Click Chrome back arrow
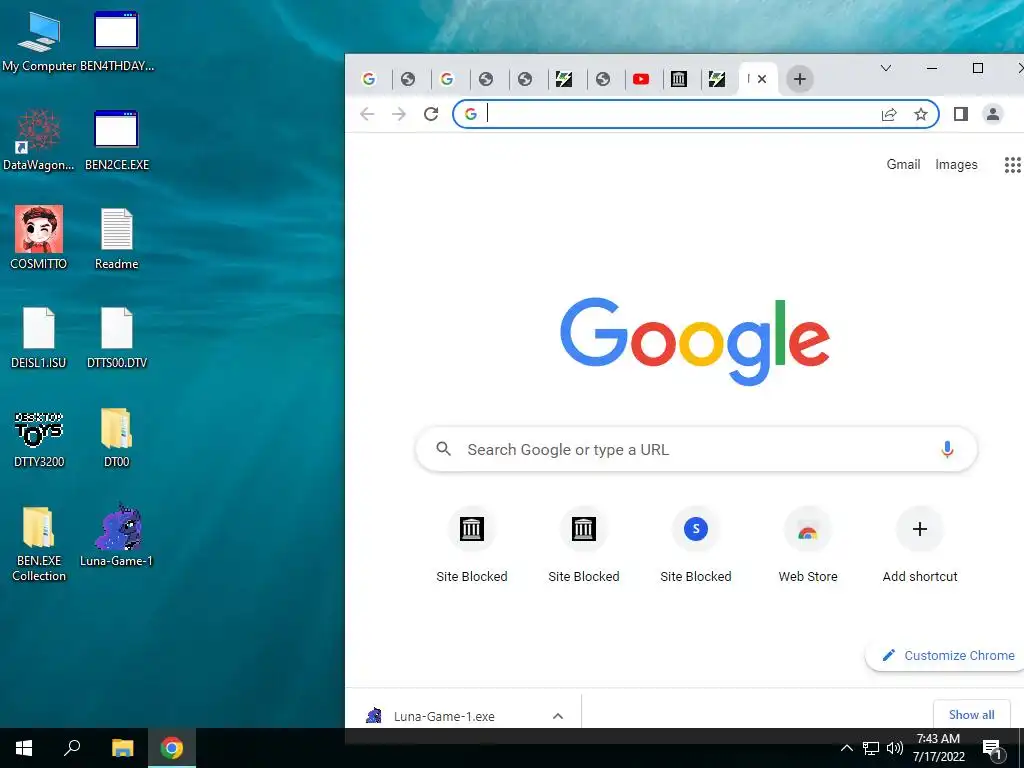 pyautogui.click(x=367, y=114)
